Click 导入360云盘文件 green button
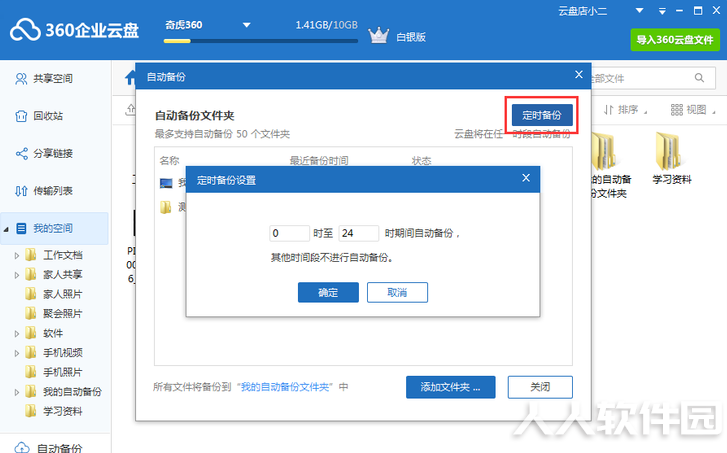The image size is (727, 453). coord(675,40)
